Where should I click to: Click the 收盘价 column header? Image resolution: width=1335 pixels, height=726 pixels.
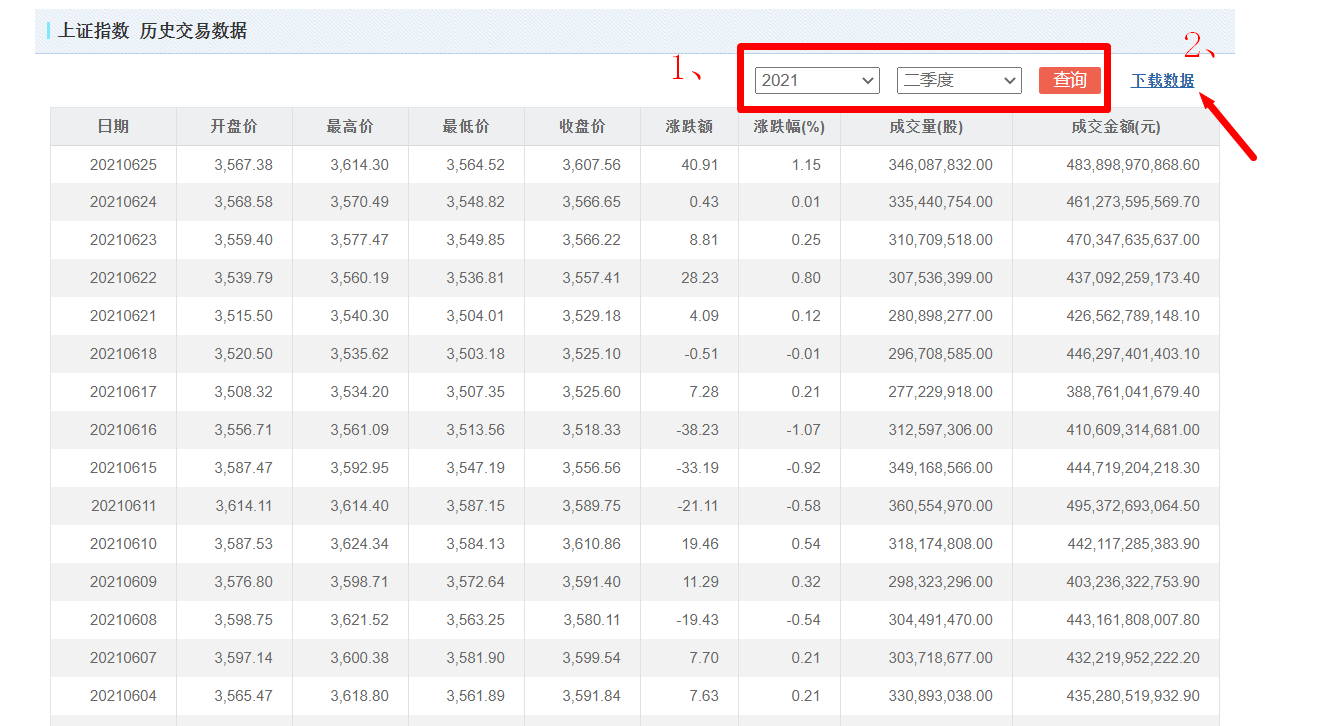coord(582,127)
